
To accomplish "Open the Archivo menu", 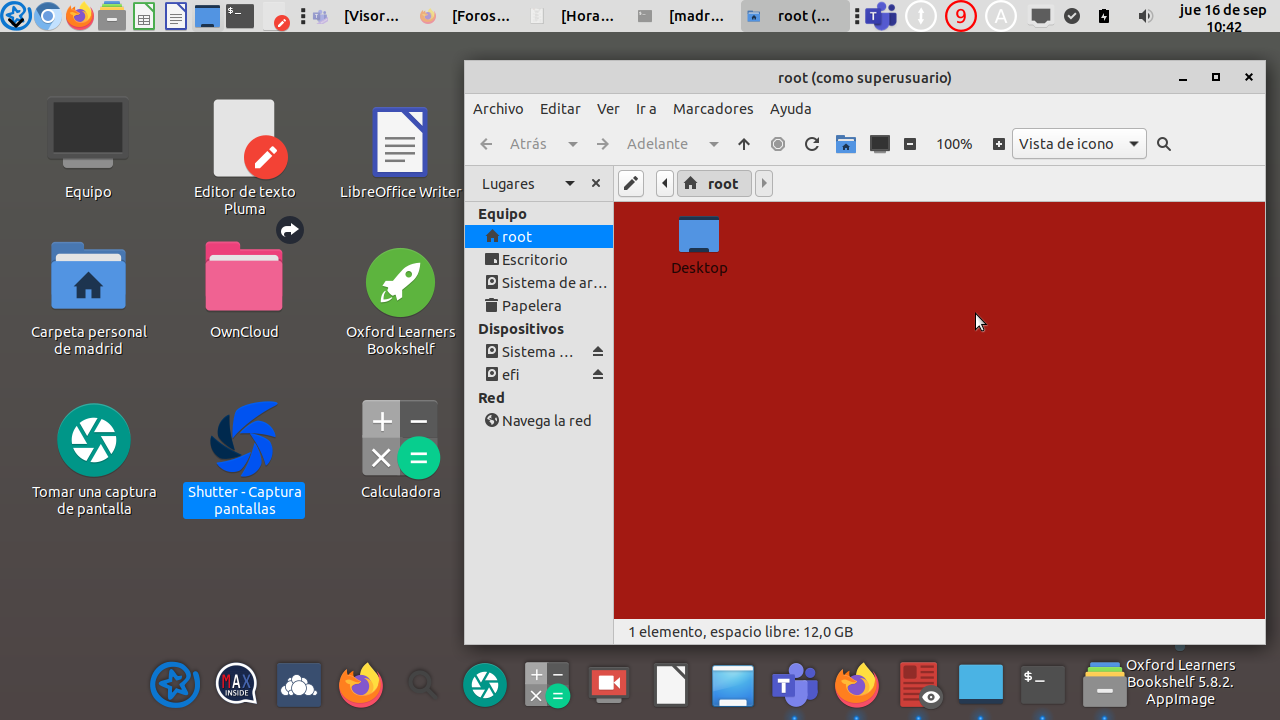I will pyautogui.click(x=498, y=109).
